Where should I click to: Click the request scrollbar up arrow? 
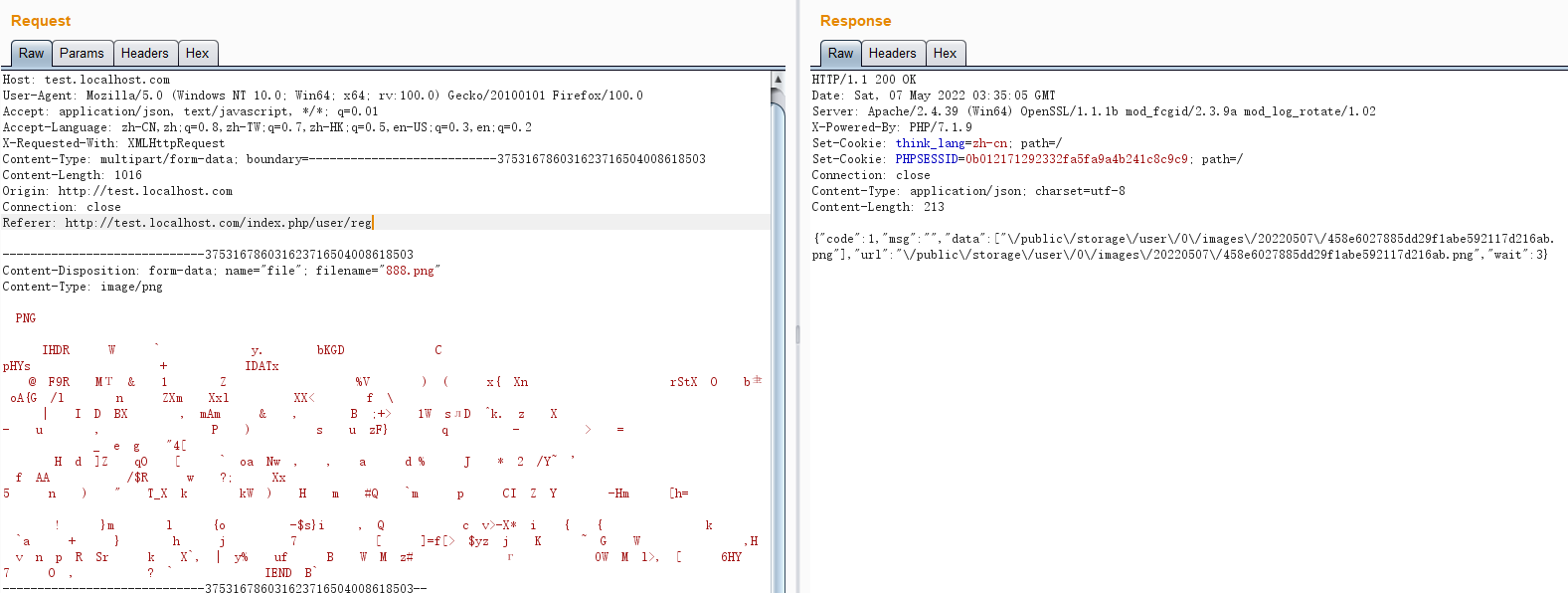[x=779, y=79]
